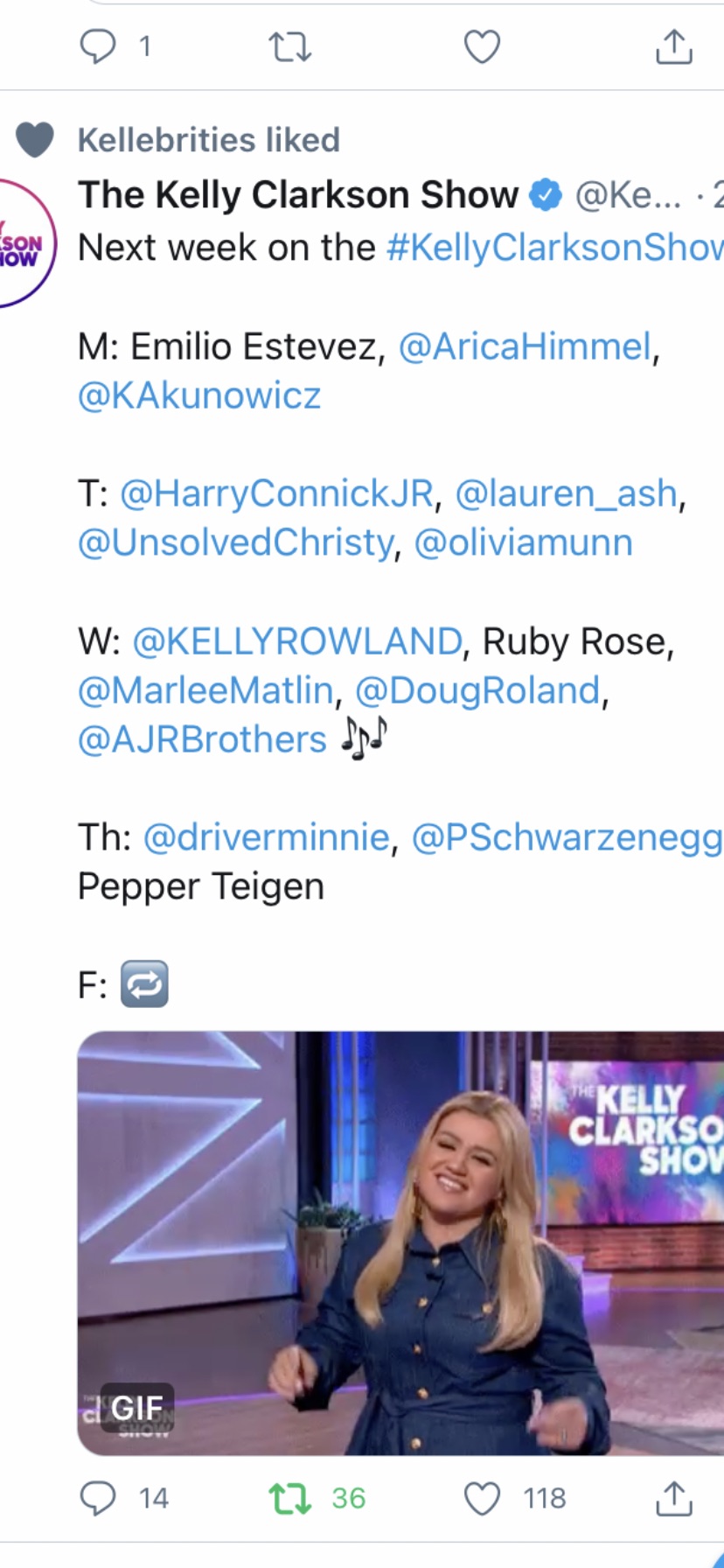Open The Kelly Clarkson Show account name

tap(298, 194)
